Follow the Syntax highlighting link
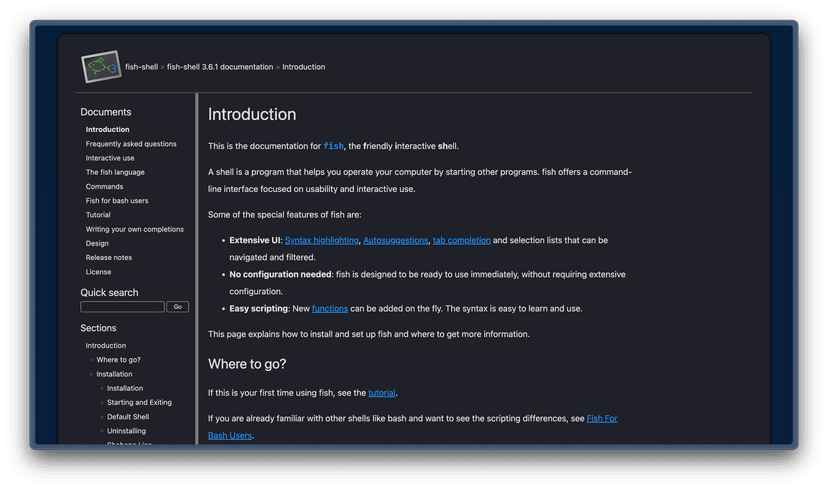This screenshot has width=828, height=489. point(321,240)
